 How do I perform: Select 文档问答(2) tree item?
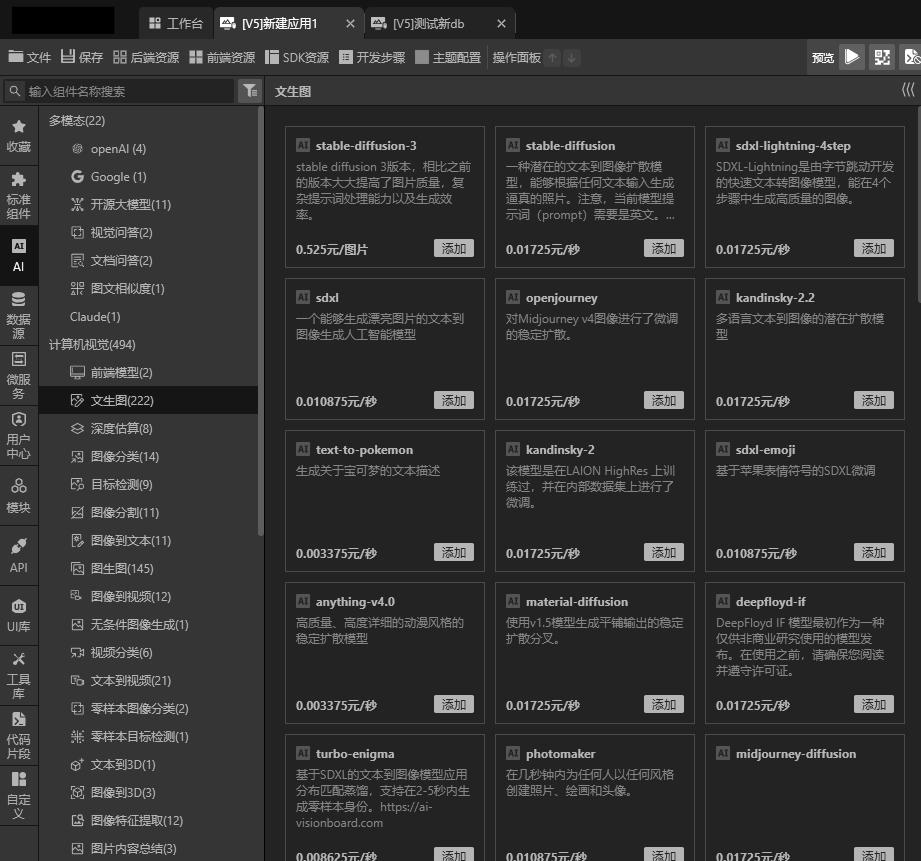(148, 260)
